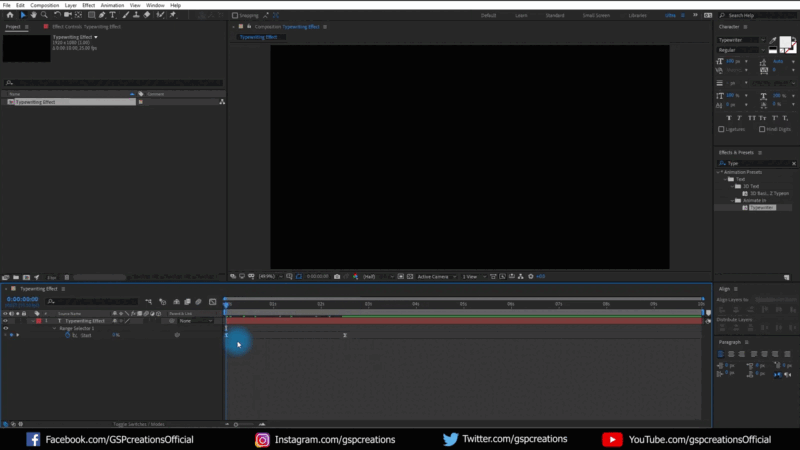This screenshot has width=800, height=450.
Task: Open the Half resolution dropdown
Action: tap(378, 277)
